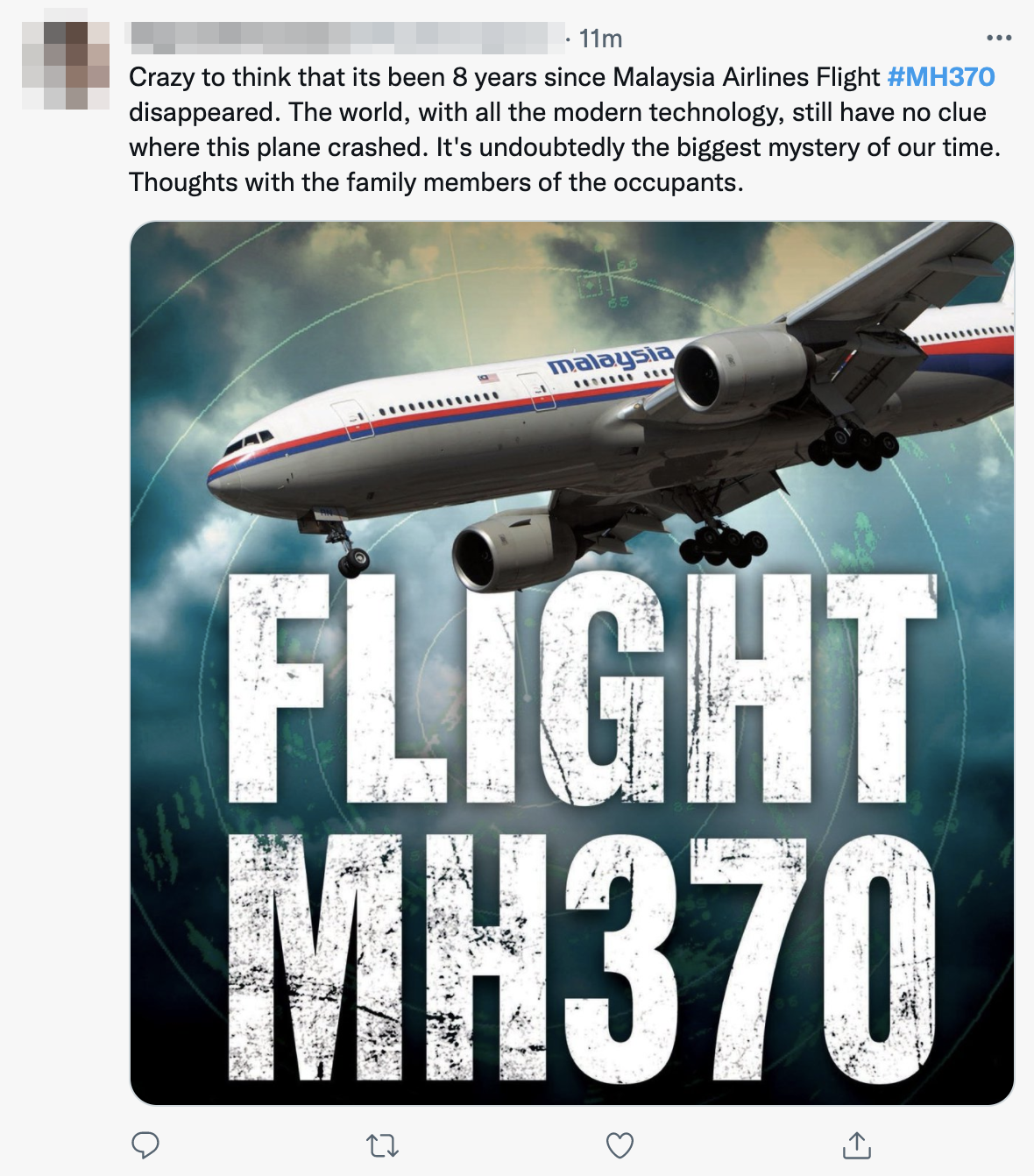The height and width of the screenshot is (1176, 1034).
Task: Like the tweet with the heart icon
Action: pyautogui.click(x=620, y=1145)
